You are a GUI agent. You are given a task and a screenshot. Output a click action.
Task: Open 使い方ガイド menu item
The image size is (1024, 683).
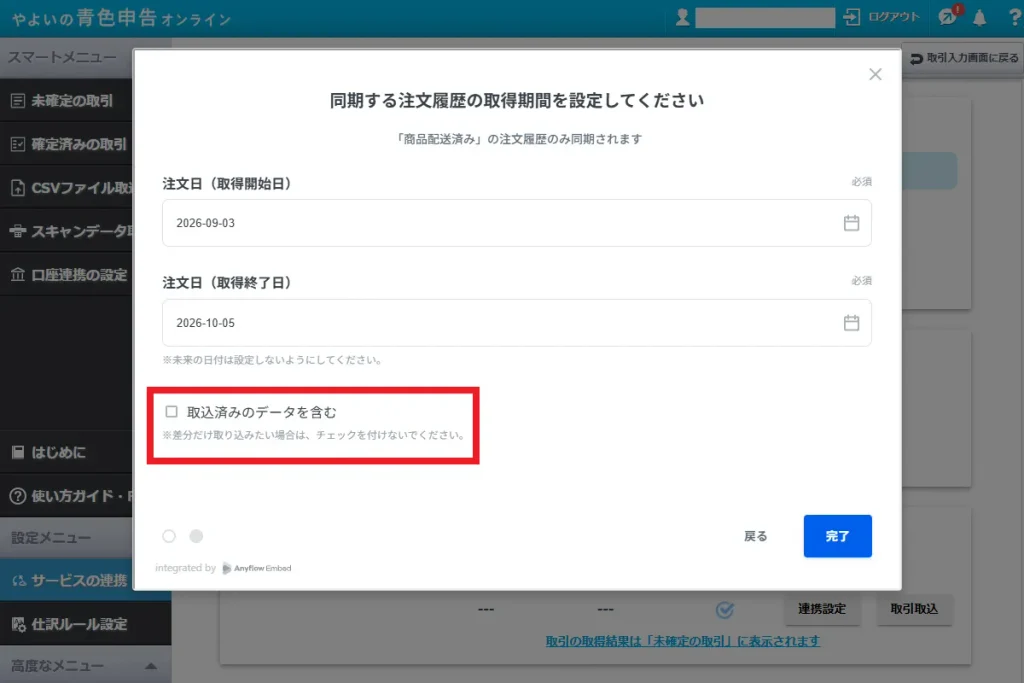point(66,496)
